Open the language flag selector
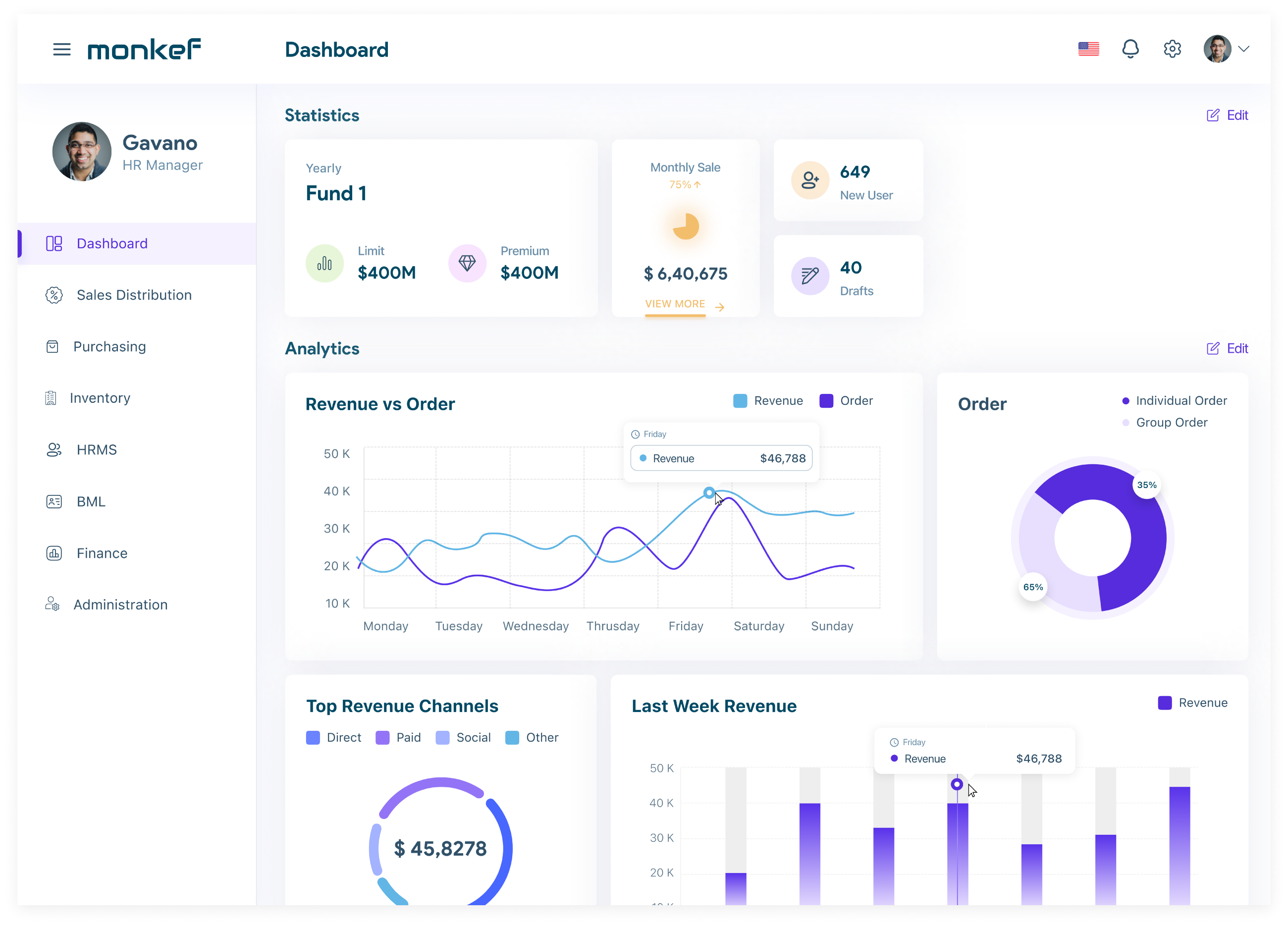This screenshot has width=1288, height=926. (1089, 49)
